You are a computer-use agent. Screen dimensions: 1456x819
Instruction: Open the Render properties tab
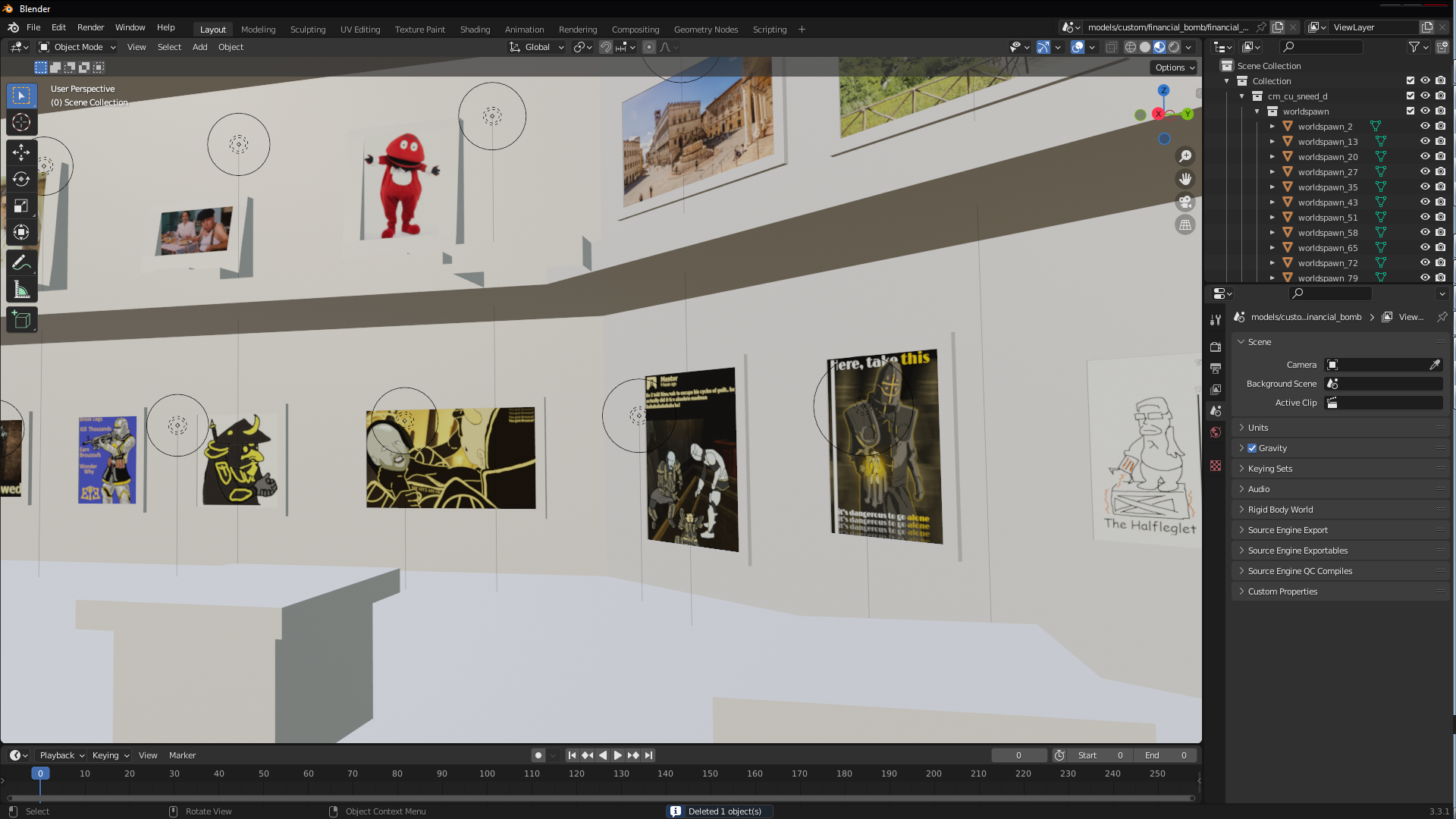coord(1216,347)
